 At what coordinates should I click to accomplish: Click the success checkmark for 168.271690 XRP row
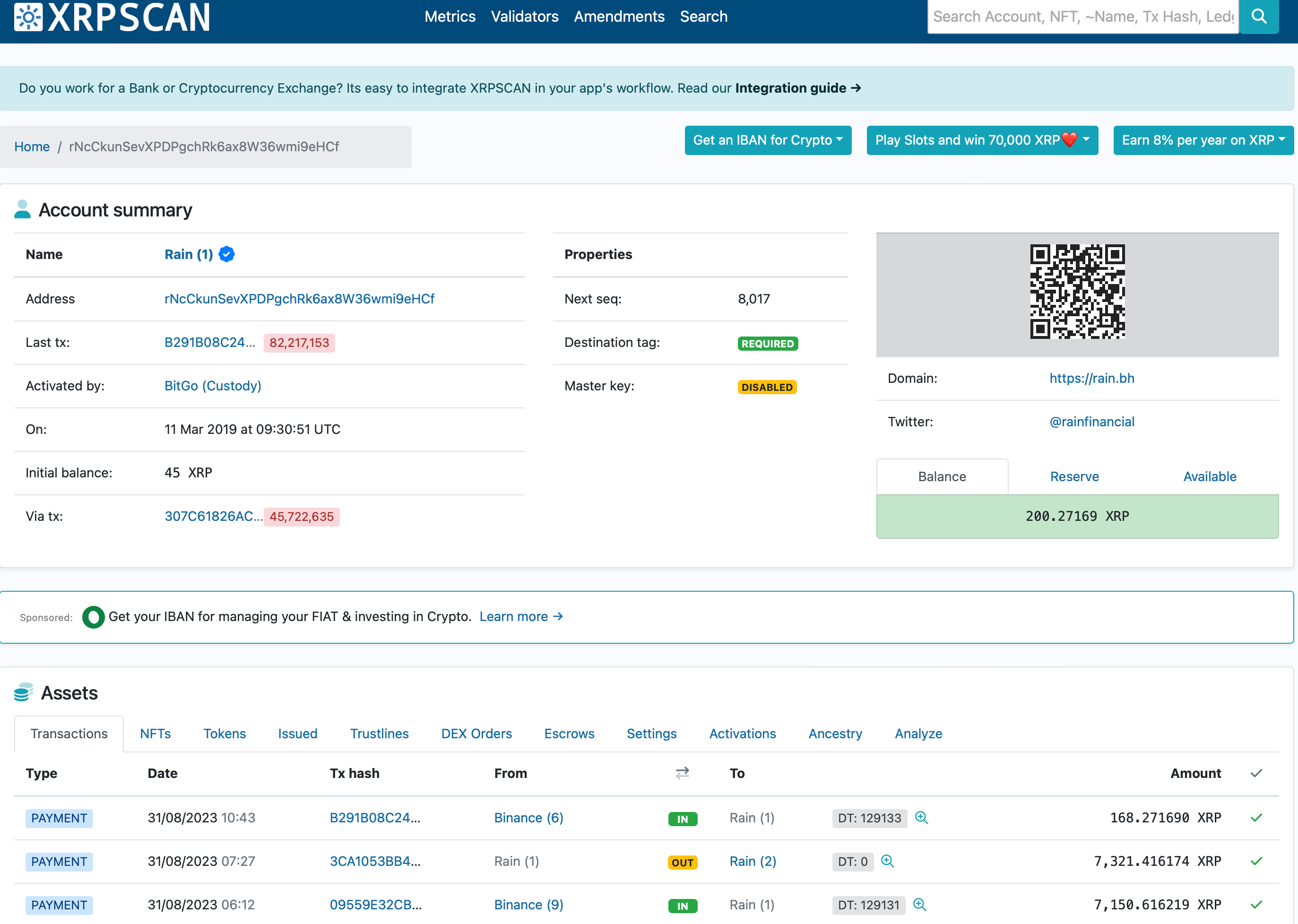[x=1256, y=818]
